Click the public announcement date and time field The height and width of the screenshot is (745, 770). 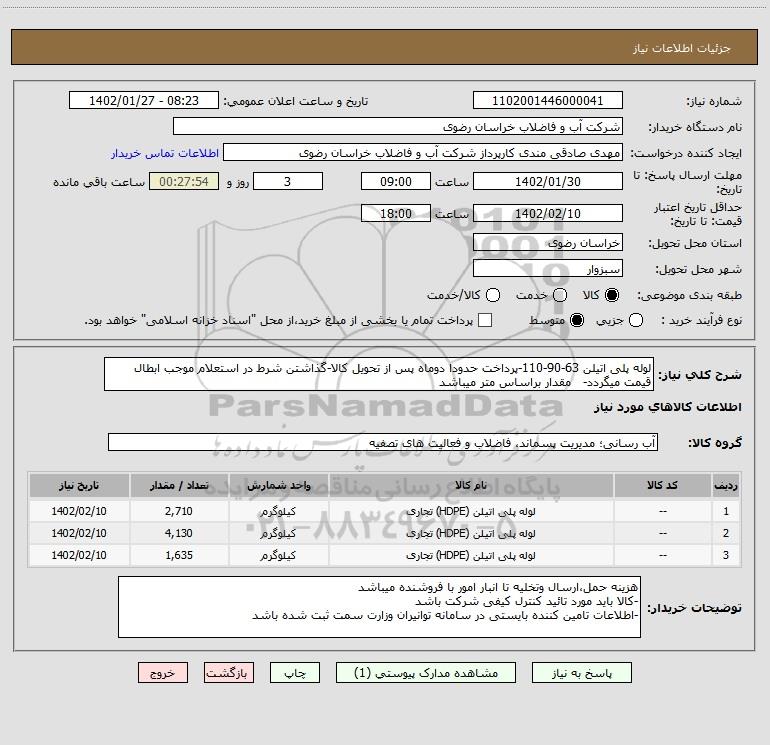pyautogui.click(x=144, y=101)
